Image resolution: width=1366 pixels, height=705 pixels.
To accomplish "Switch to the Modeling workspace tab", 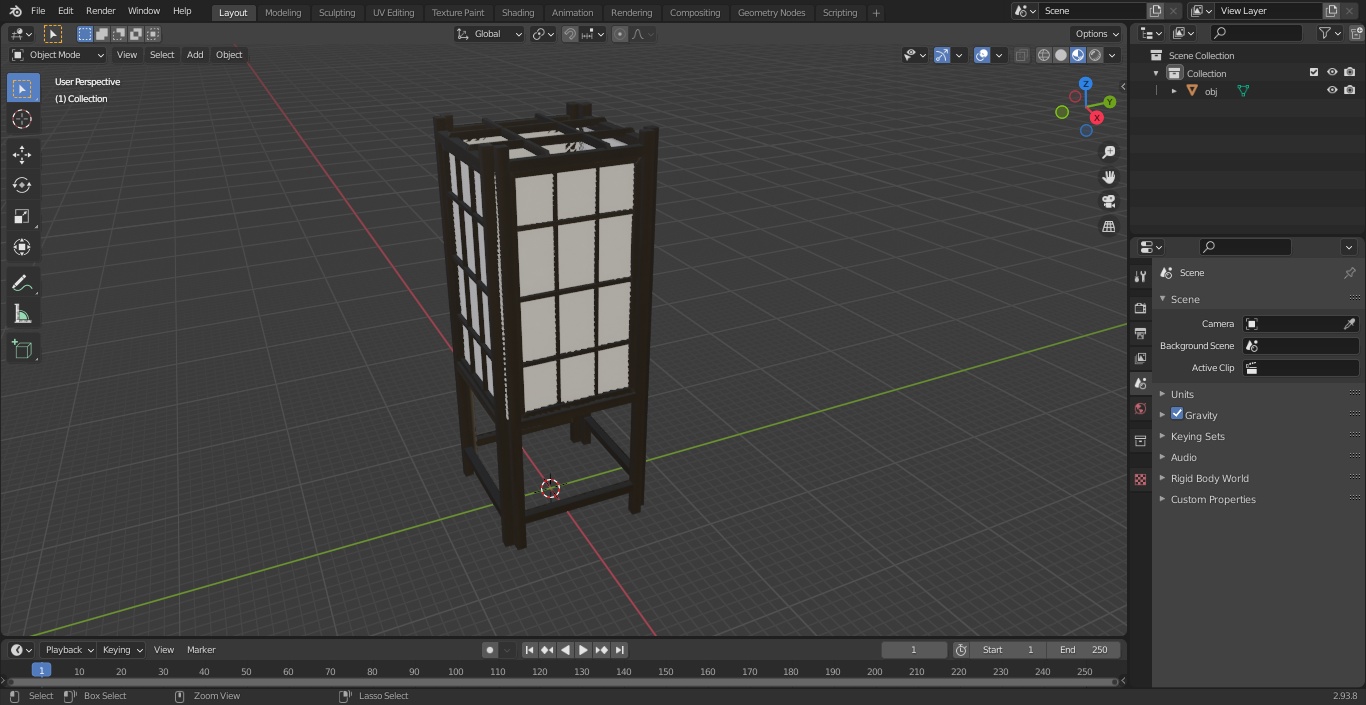I will [x=283, y=12].
